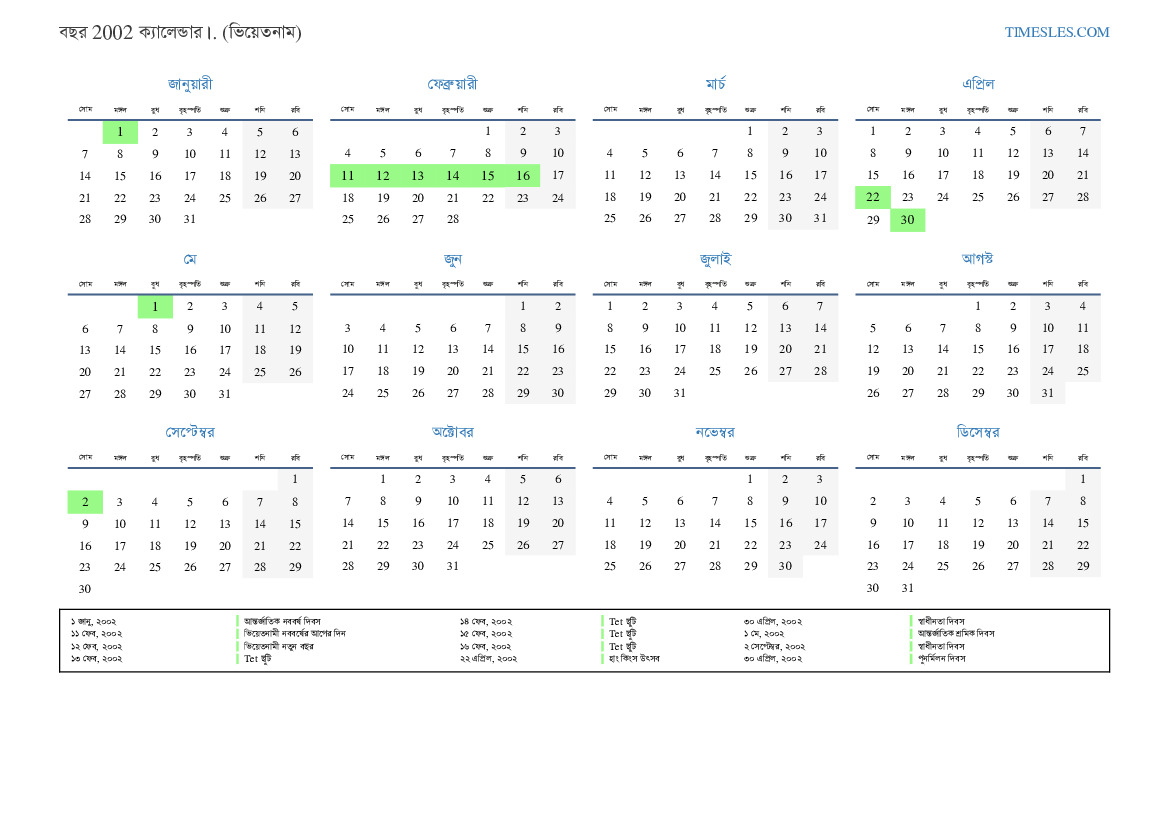
Task: Click legend date '১ জানু, ২০০২'
Action: (93, 621)
